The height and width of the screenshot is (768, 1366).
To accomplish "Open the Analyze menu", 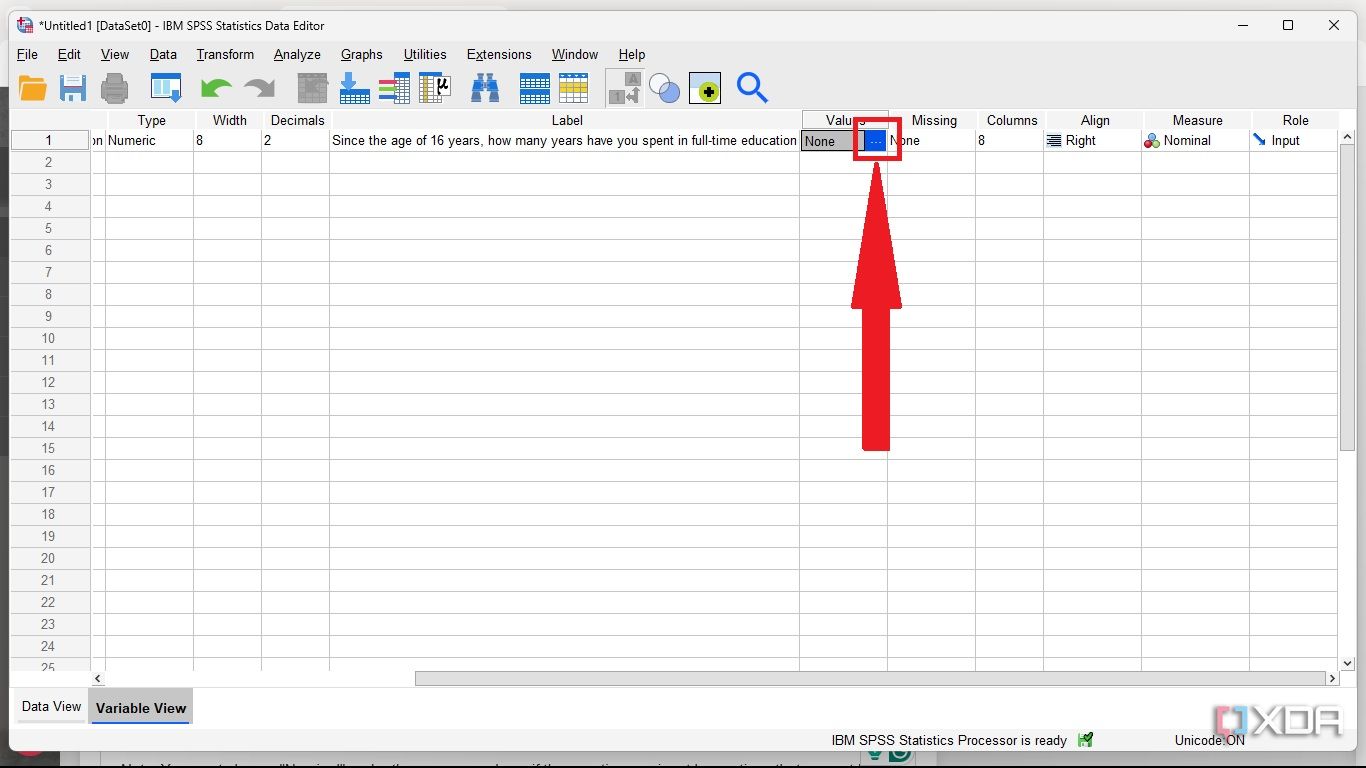I will tap(297, 54).
